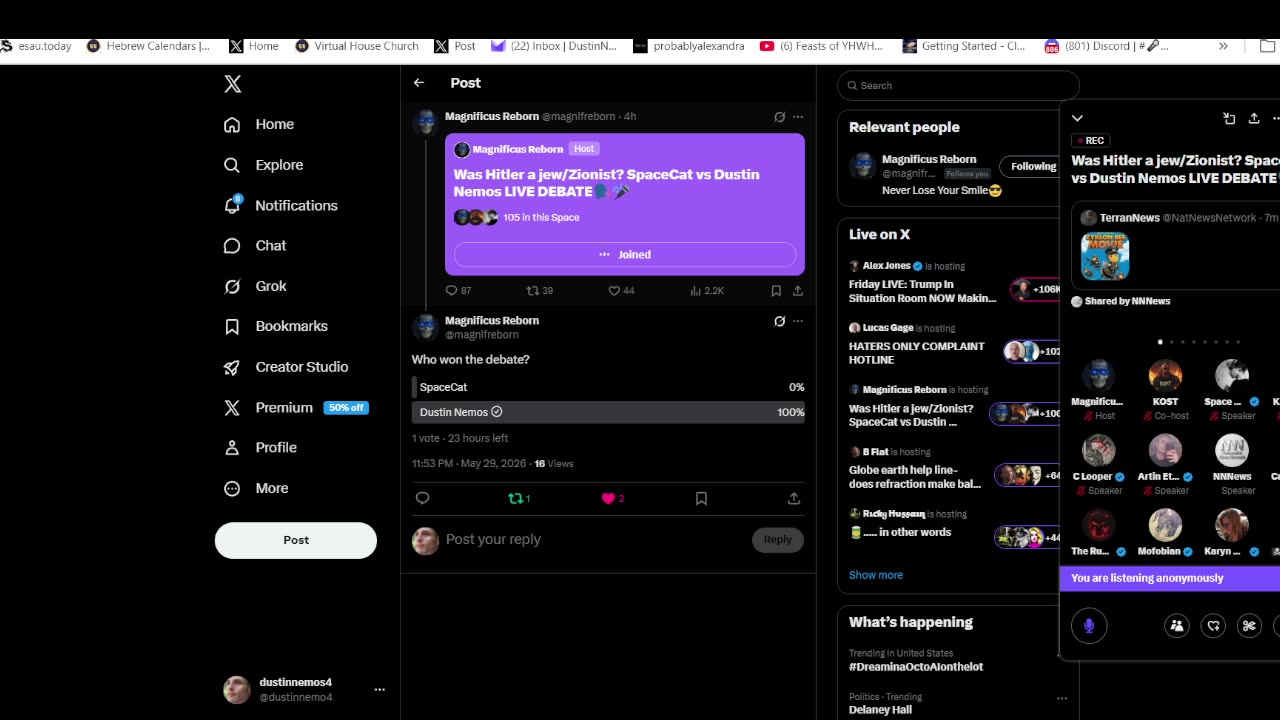Share the poll post
Image resolution: width=1280 pixels, height=720 pixels.
(794, 498)
